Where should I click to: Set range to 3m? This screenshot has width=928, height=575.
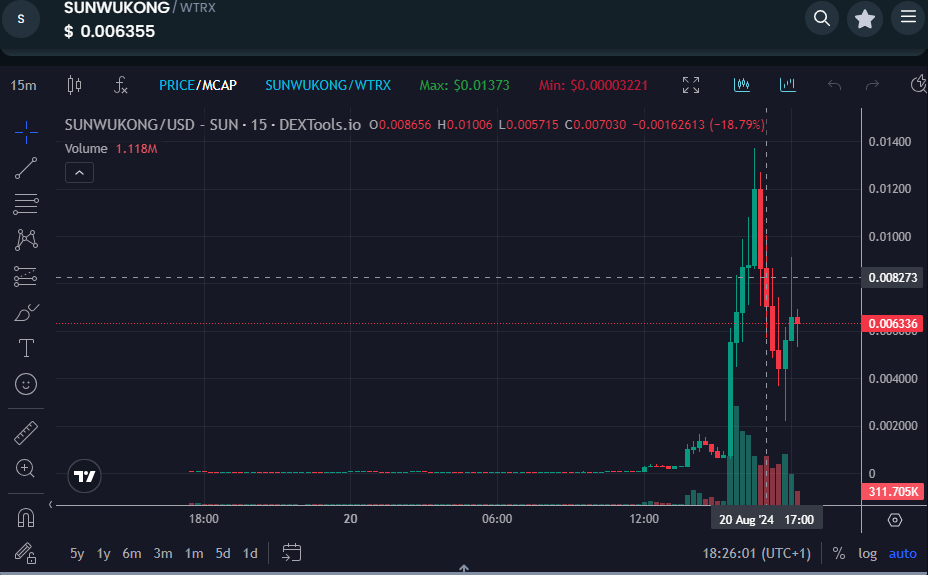[163, 554]
